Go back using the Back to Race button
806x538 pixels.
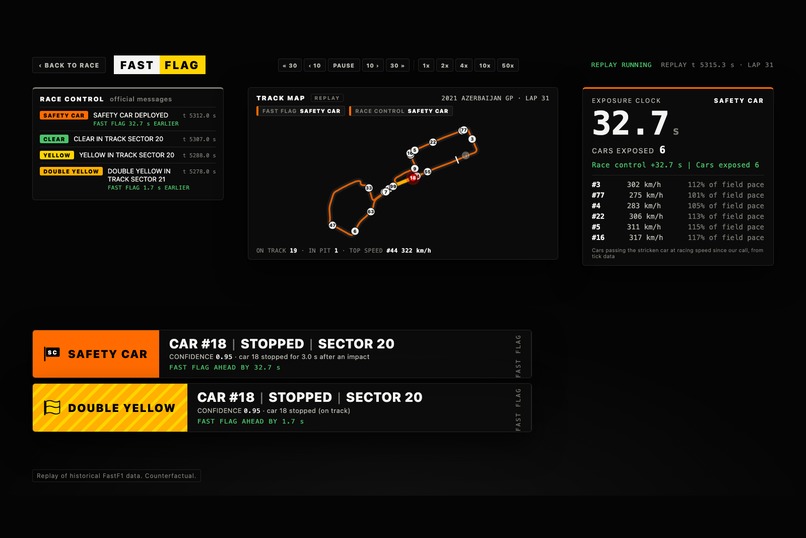[x=69, y=65]
